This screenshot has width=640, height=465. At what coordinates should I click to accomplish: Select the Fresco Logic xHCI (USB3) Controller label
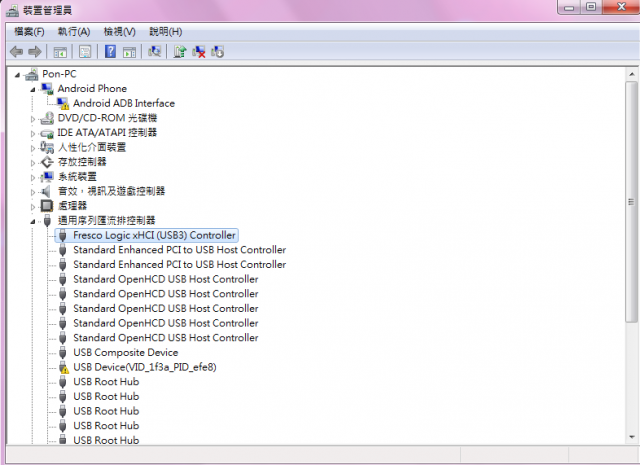tap(154, 236)
